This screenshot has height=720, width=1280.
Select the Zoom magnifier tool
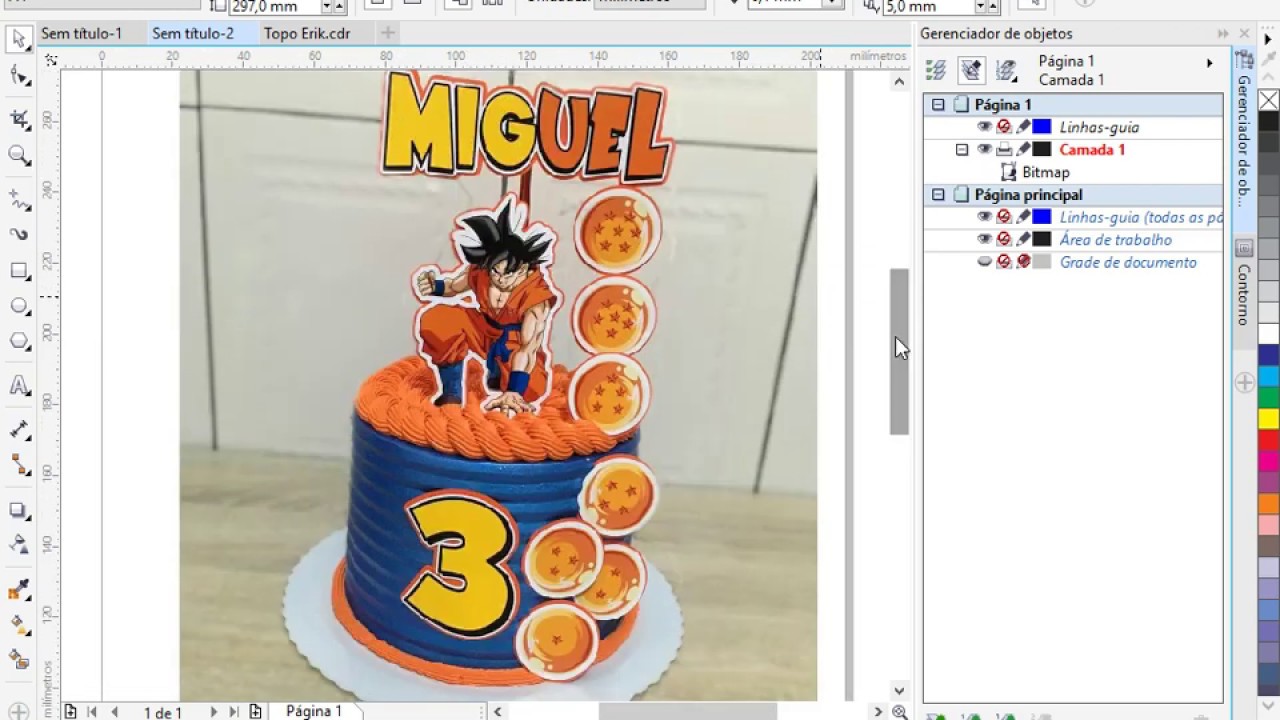click(x=19, y=155)
